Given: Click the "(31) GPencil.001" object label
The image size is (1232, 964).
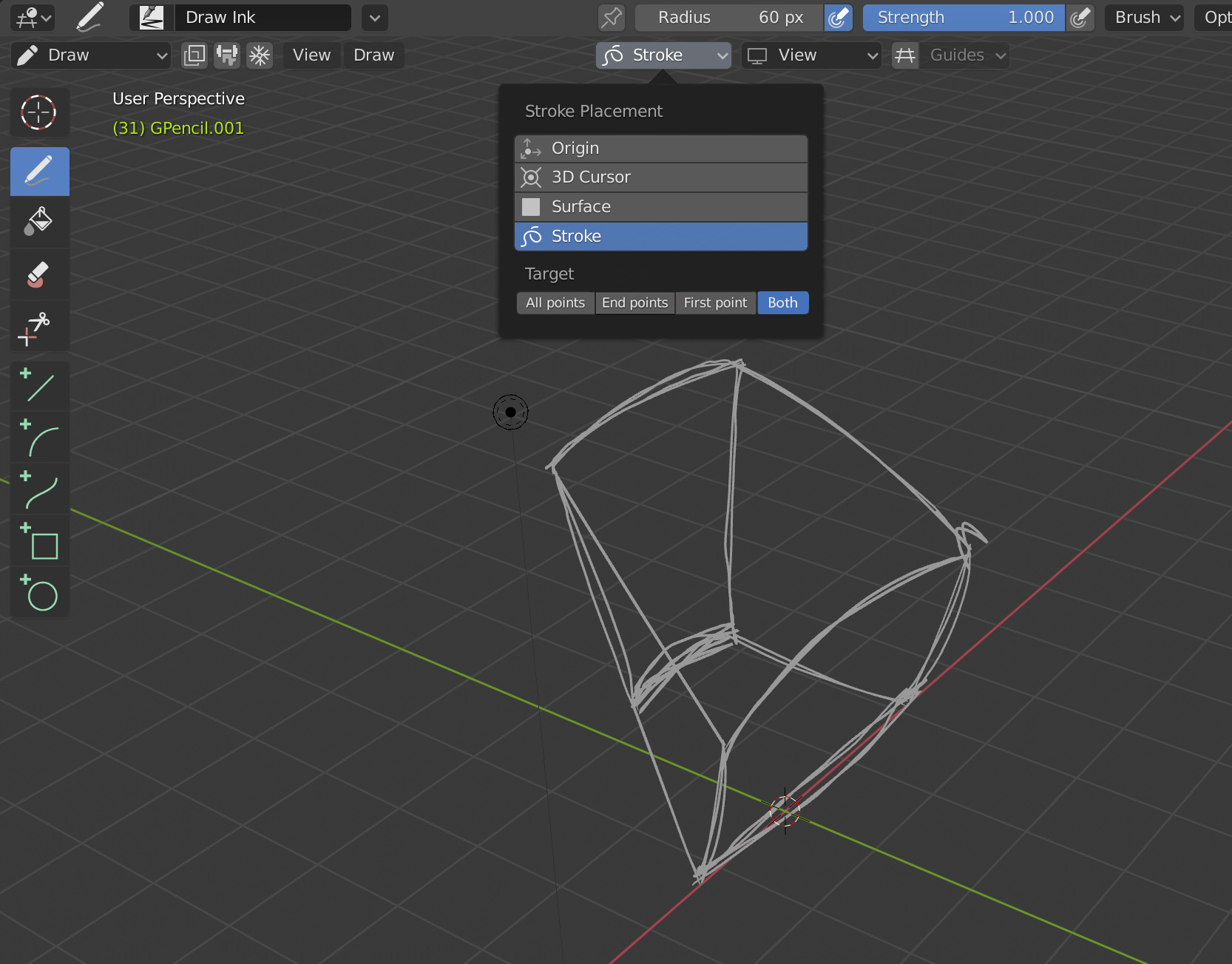Looking at the screenshot, I should point(178,129).
